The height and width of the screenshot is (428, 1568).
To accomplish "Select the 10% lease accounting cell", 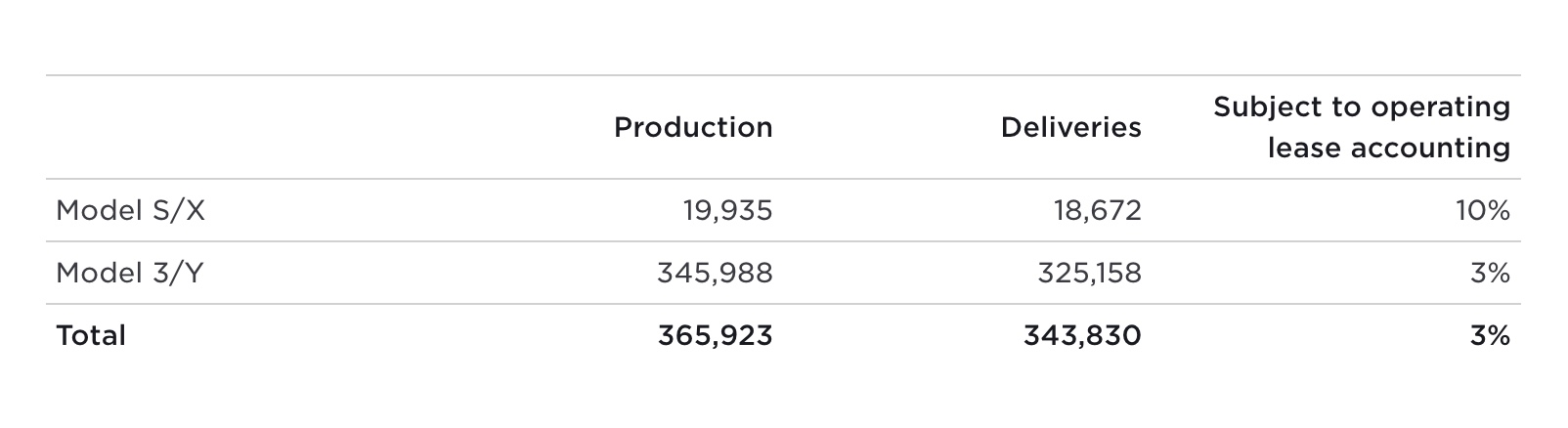I will coord(1482,210).
